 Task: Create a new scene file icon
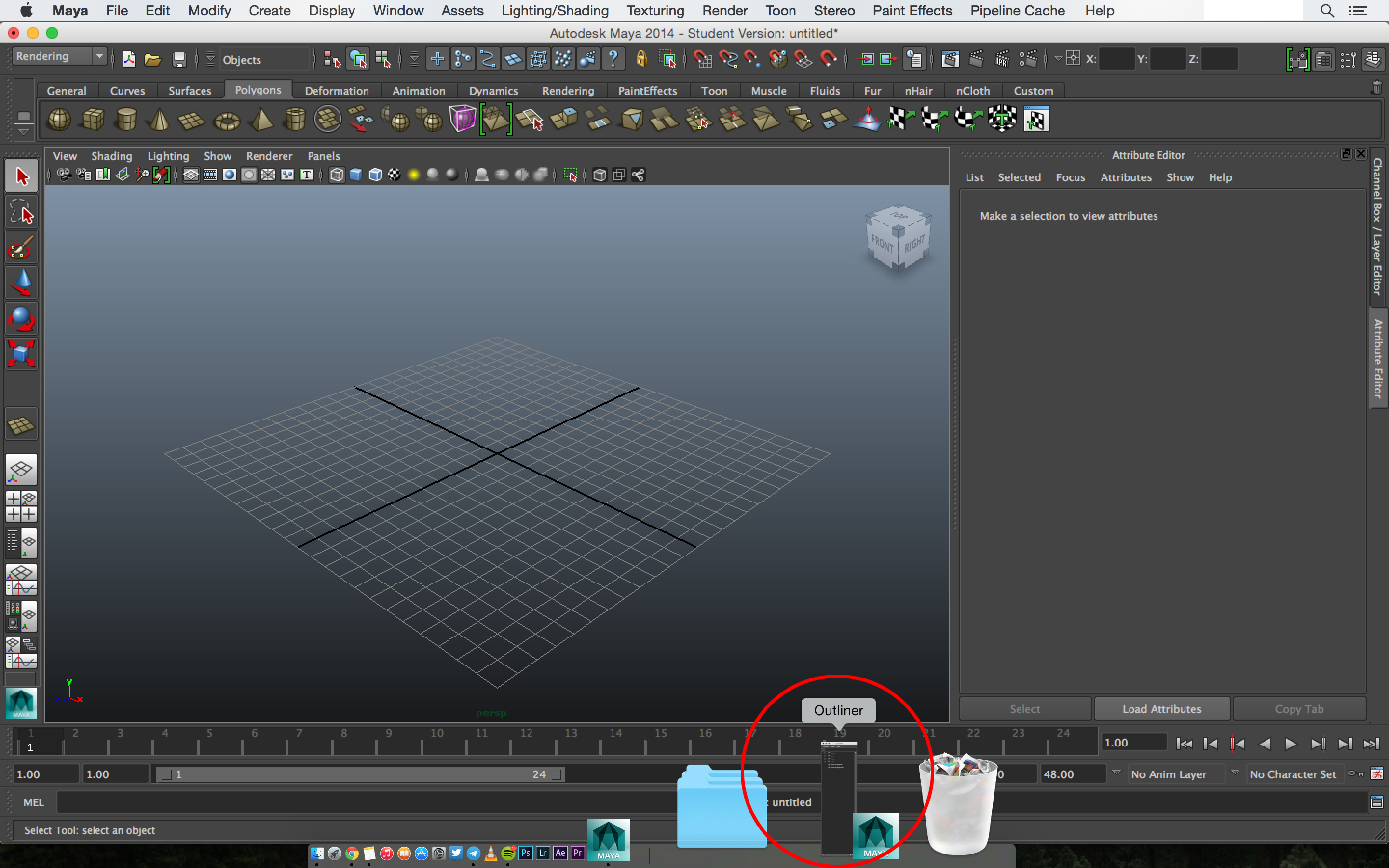pos(129,58)
